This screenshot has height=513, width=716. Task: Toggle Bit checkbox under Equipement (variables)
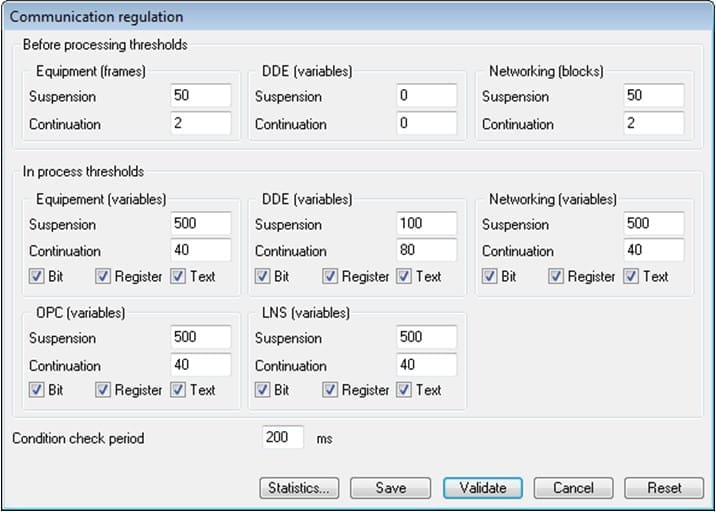(x=36, y=276)
